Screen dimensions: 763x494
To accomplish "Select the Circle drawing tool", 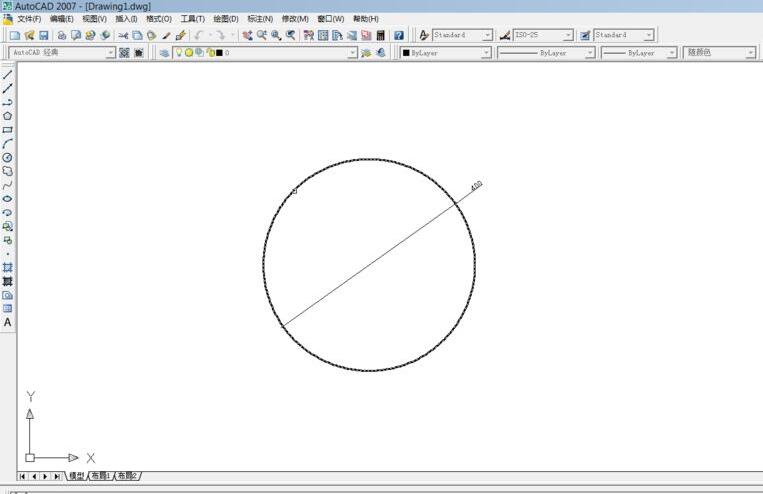I will pos(7,157).
